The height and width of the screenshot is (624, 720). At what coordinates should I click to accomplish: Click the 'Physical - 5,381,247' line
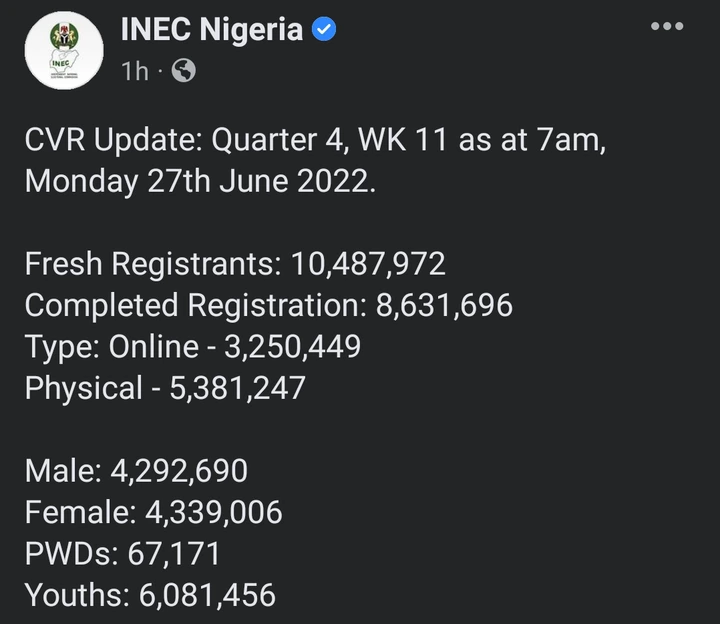[x=165, y=388]
